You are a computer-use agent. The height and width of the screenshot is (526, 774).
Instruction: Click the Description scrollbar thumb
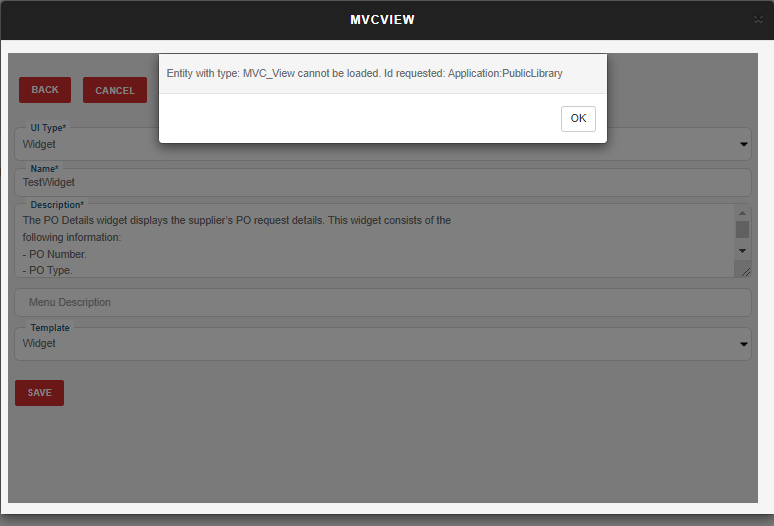(742, 229)
